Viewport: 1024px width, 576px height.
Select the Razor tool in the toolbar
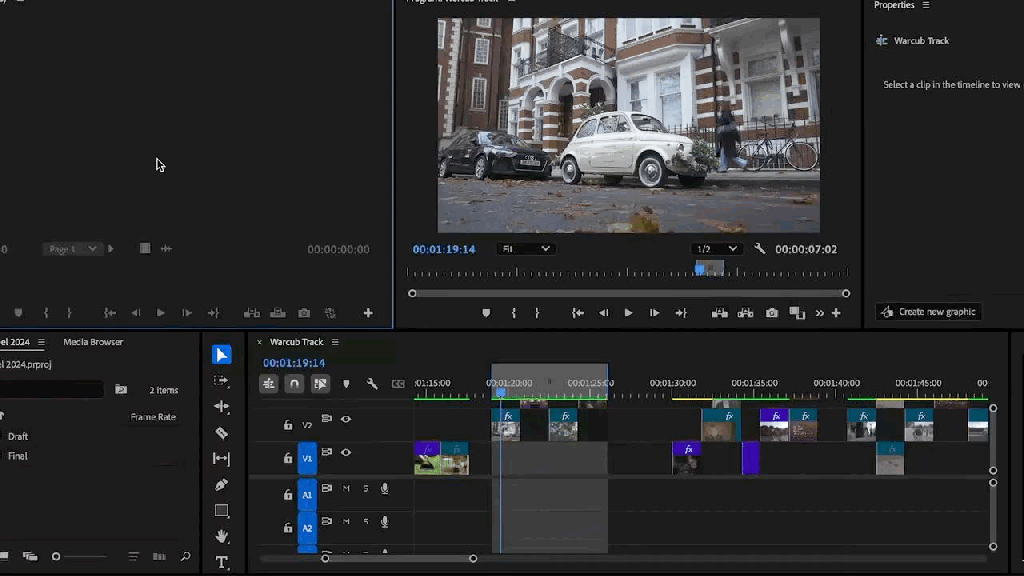click(222, 433)
